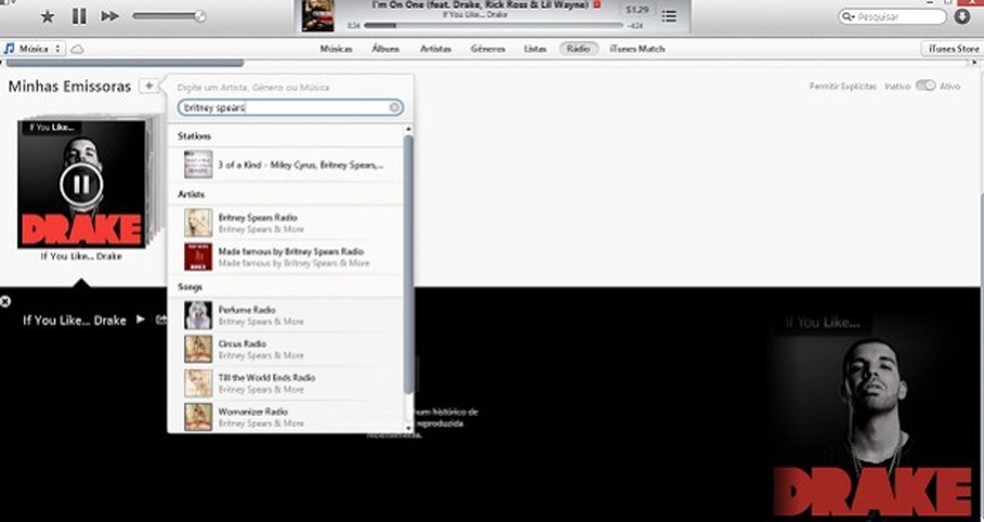Click the star favorite icon
Image resolution: width=984 pixels, height=522 pixels.
(x=47, y=16)
